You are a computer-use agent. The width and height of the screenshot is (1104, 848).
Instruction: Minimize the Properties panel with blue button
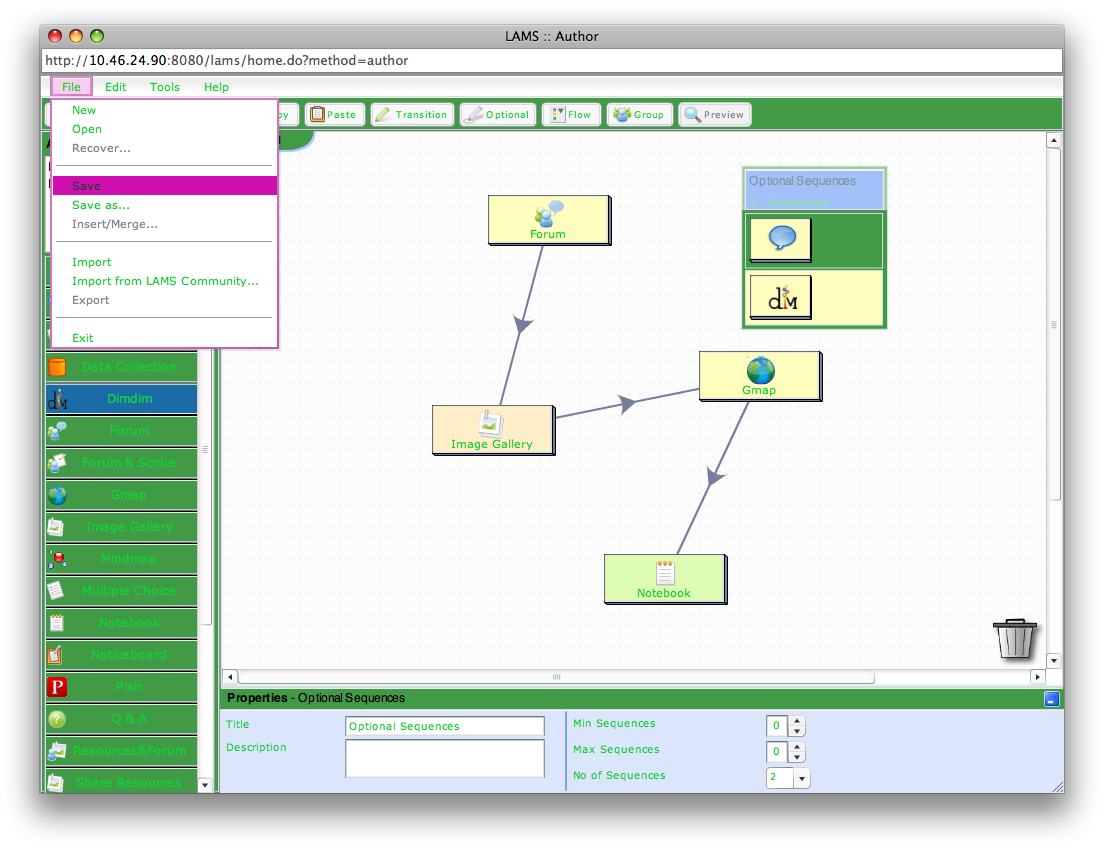(x=1051, y=699)
